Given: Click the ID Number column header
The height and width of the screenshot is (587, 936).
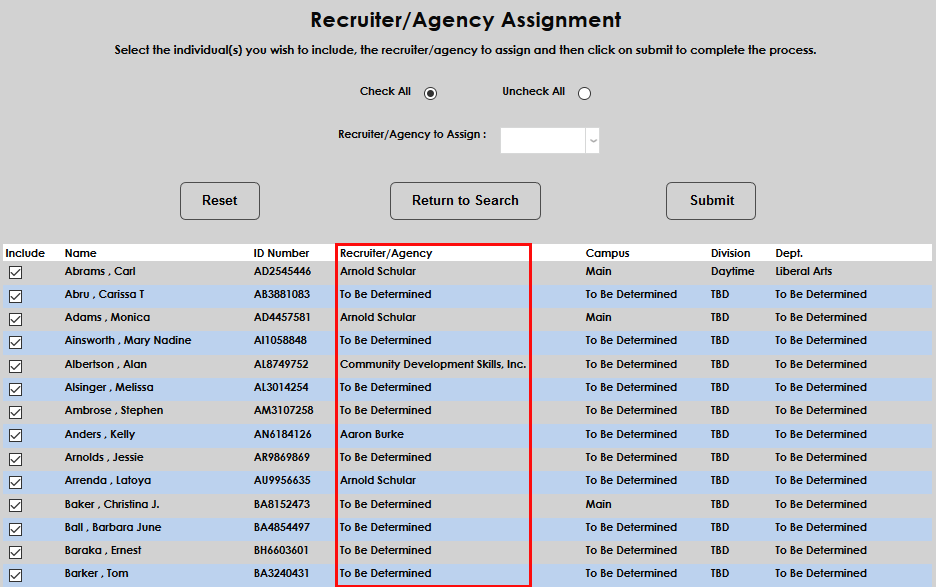Looking at the screenshot, I should pyautogui.click(x=275, y=253).
